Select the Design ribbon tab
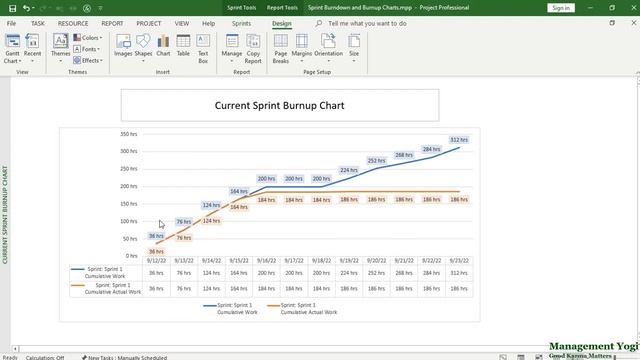This screenshot has height=360, width=640. coord(282,23)
